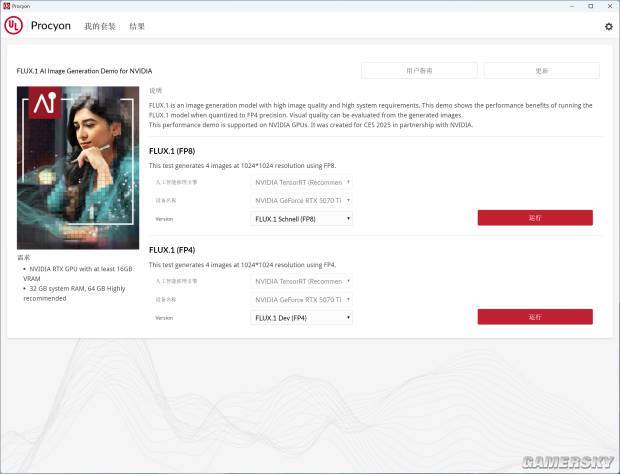The width and height of the screenshot is (620, 474).
Task: Click the 16GB VRAM requirement text
Action: (x=78, y=274)
